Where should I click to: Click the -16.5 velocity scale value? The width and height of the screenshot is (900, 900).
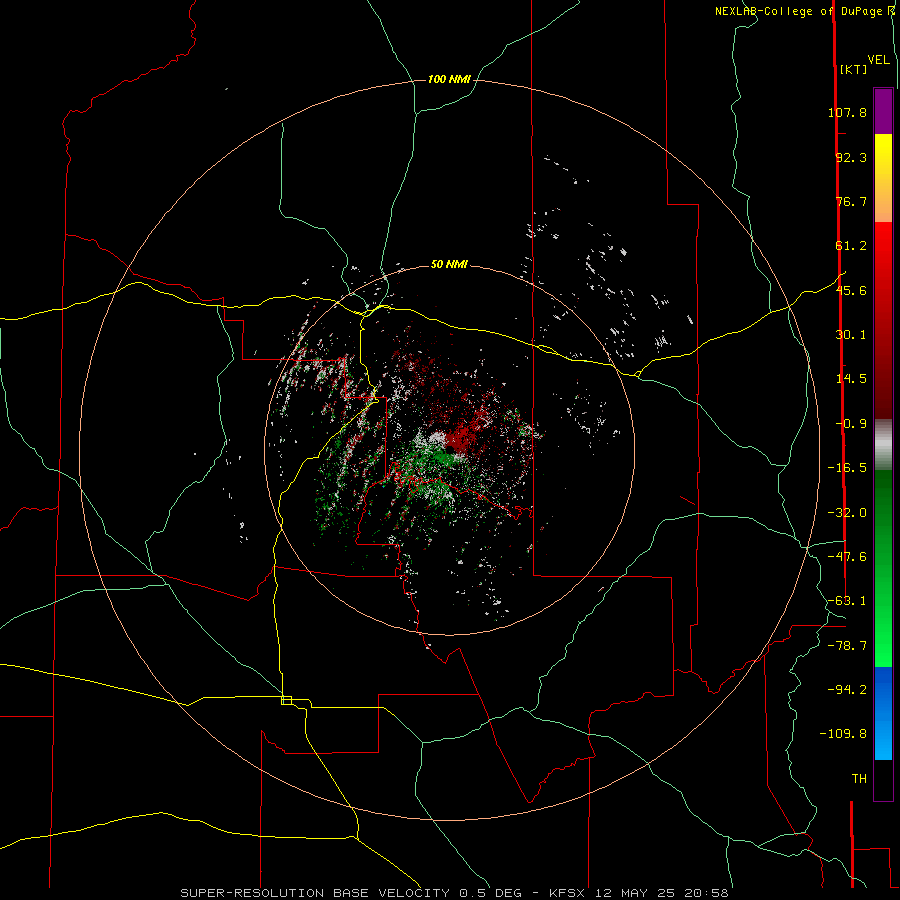(x=847, y=468)
